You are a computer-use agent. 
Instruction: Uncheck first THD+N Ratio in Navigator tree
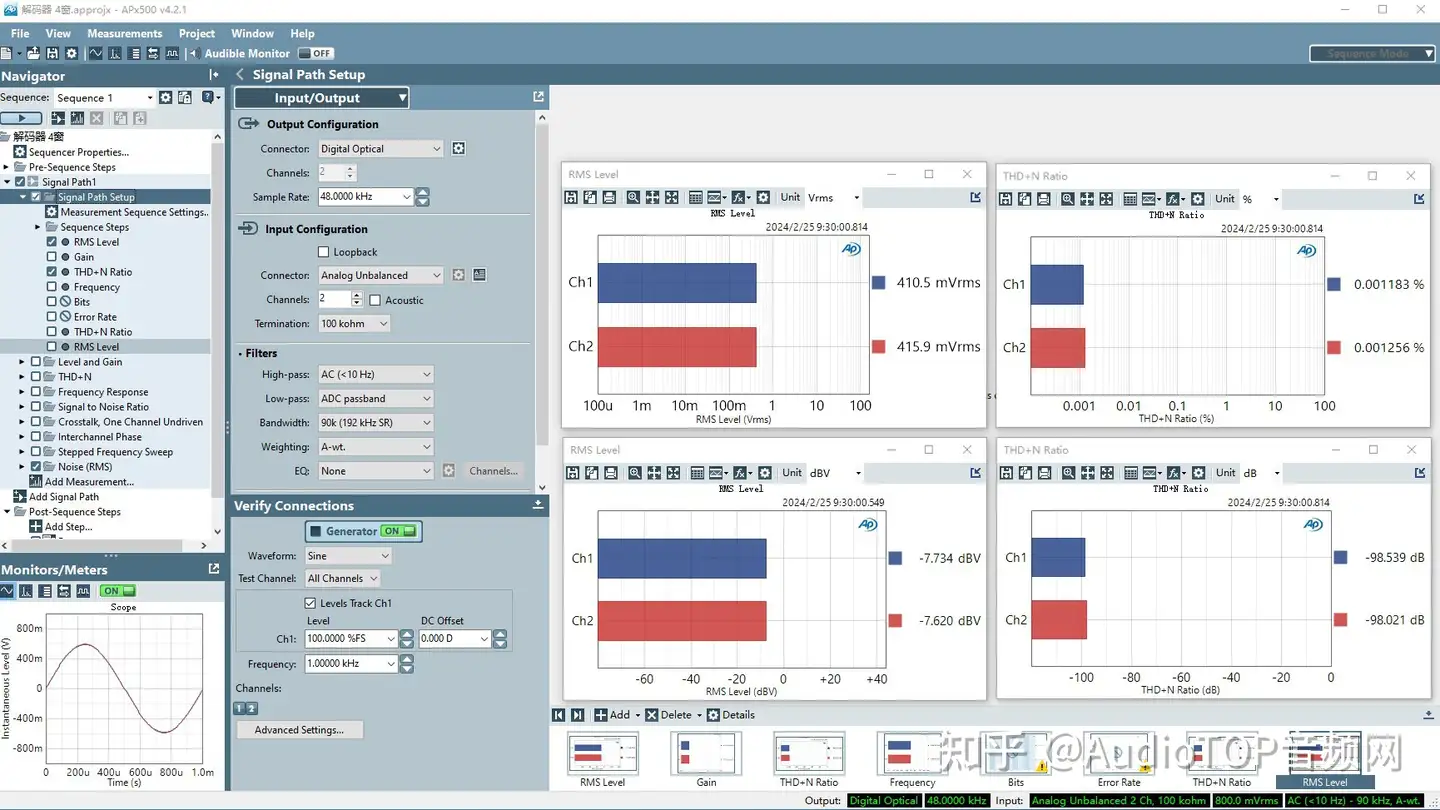[52, 272]
